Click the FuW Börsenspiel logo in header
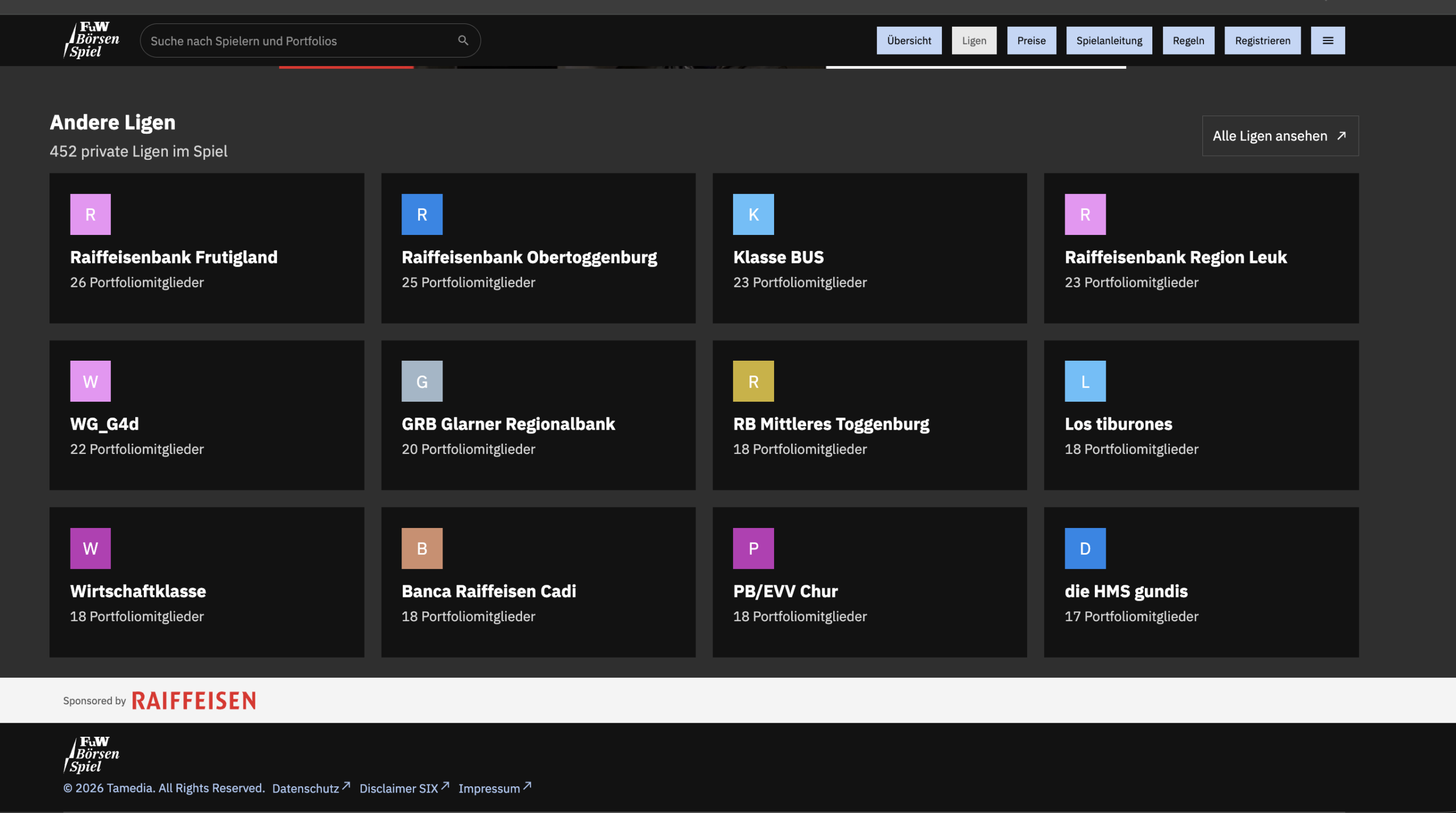 coord(92,40)
